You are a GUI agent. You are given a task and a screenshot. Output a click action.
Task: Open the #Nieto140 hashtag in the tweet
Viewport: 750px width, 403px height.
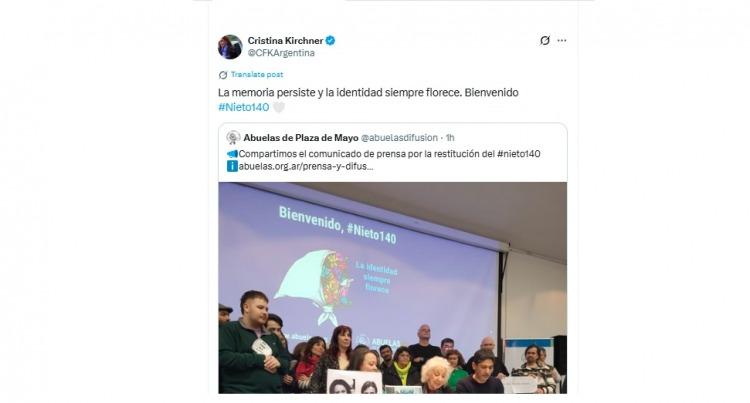click(243, 107)
